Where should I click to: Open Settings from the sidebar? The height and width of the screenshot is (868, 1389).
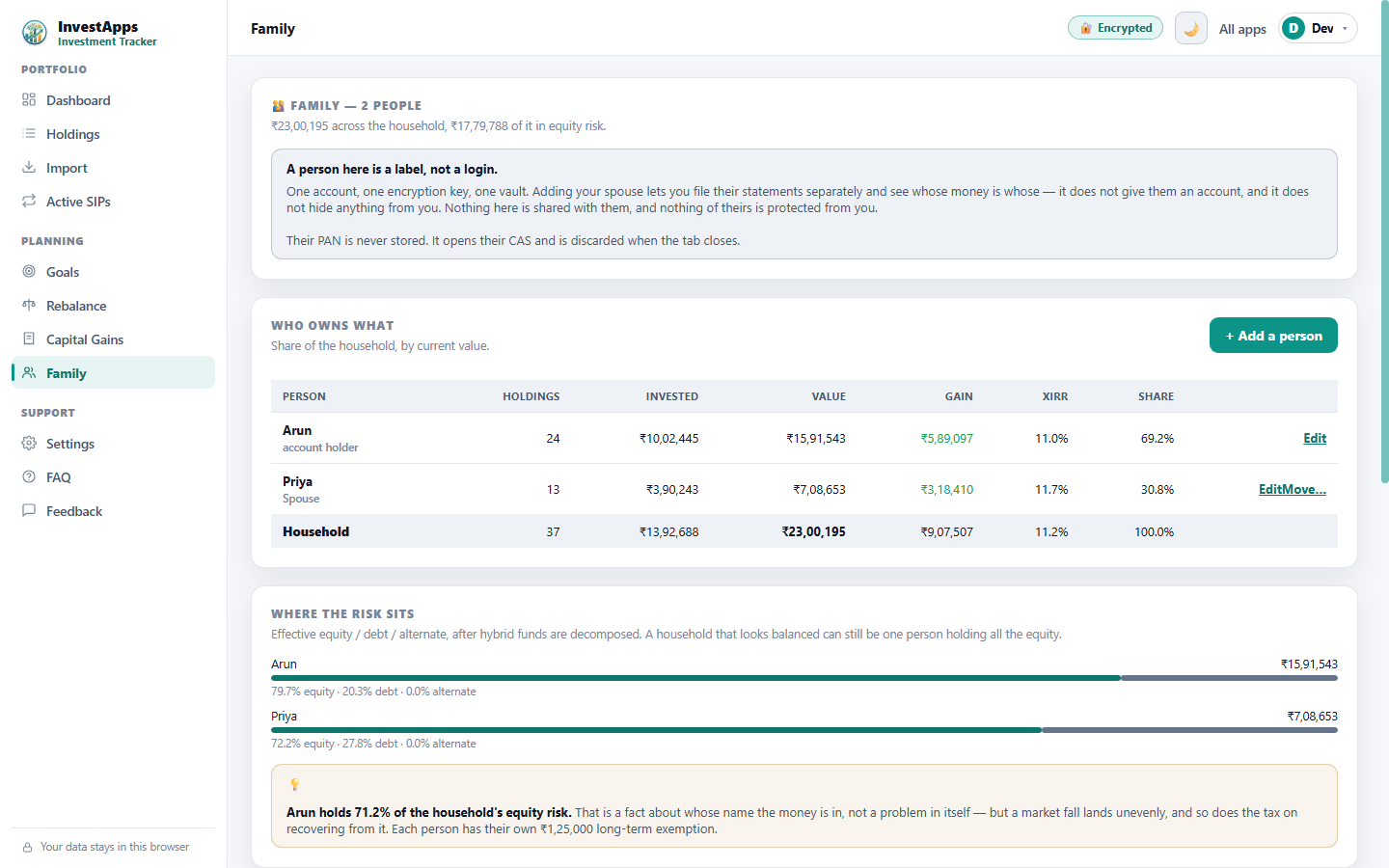coord(113,443)
